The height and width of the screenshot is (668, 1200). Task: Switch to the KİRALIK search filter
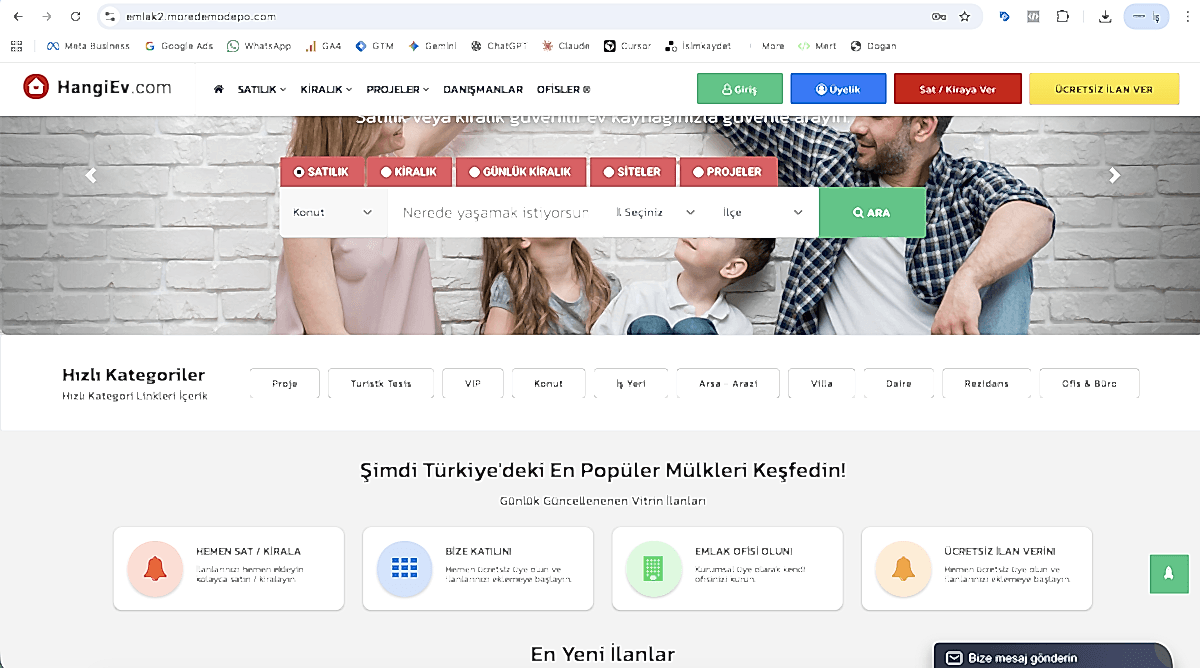(409, 171)
